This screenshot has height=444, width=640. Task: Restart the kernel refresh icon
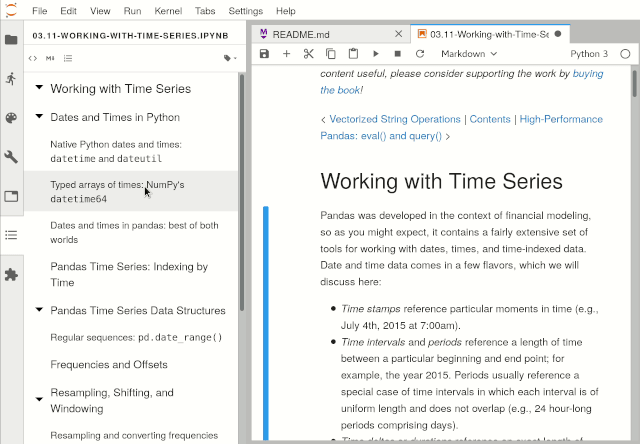coord(420,54)
